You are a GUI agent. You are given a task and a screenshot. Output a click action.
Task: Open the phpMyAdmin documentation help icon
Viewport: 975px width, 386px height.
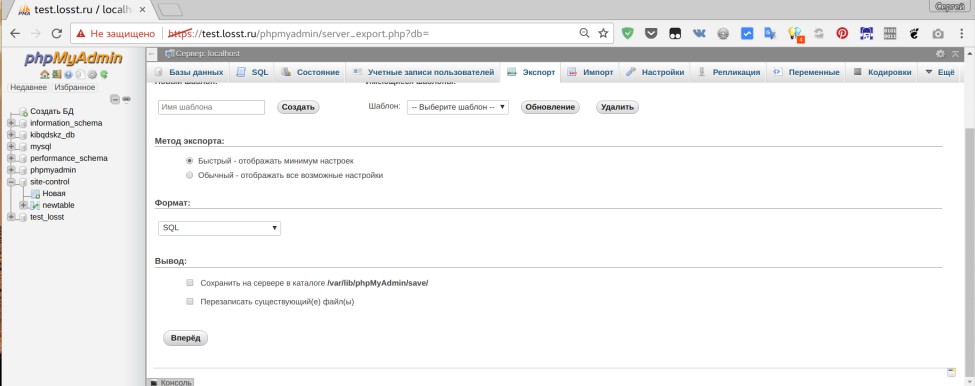coord(68,74)
